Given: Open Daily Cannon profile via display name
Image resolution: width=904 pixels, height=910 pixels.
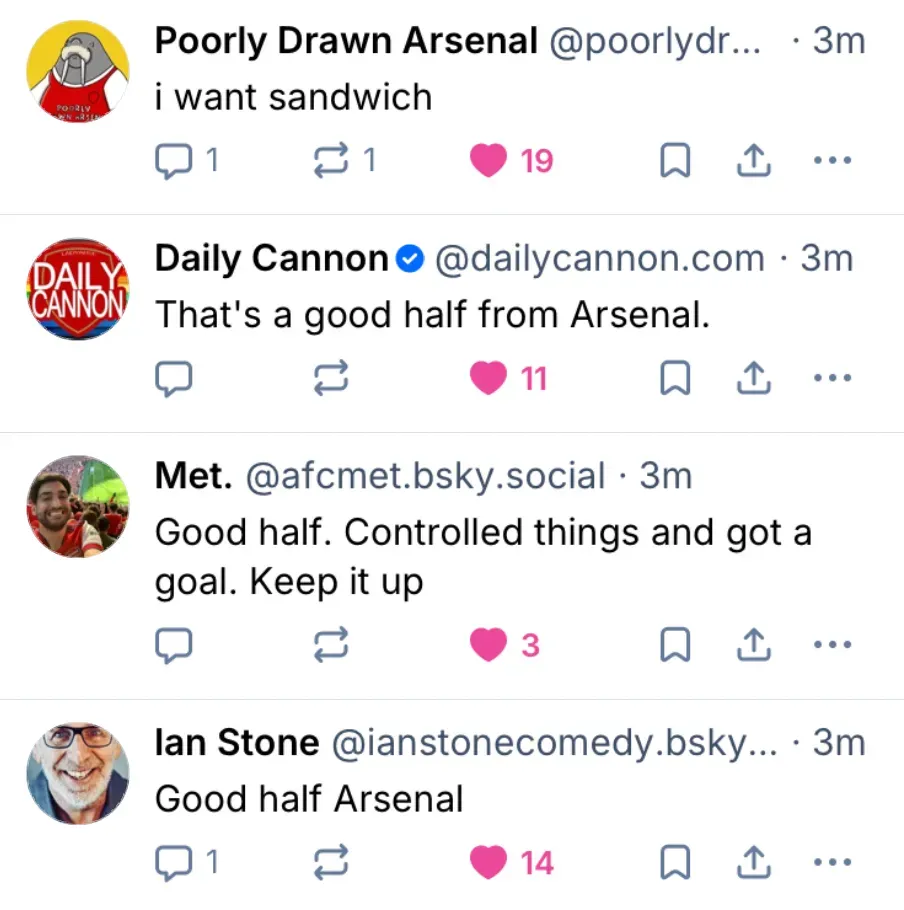Looking at the screenshot, I should [x=271, y=259].
